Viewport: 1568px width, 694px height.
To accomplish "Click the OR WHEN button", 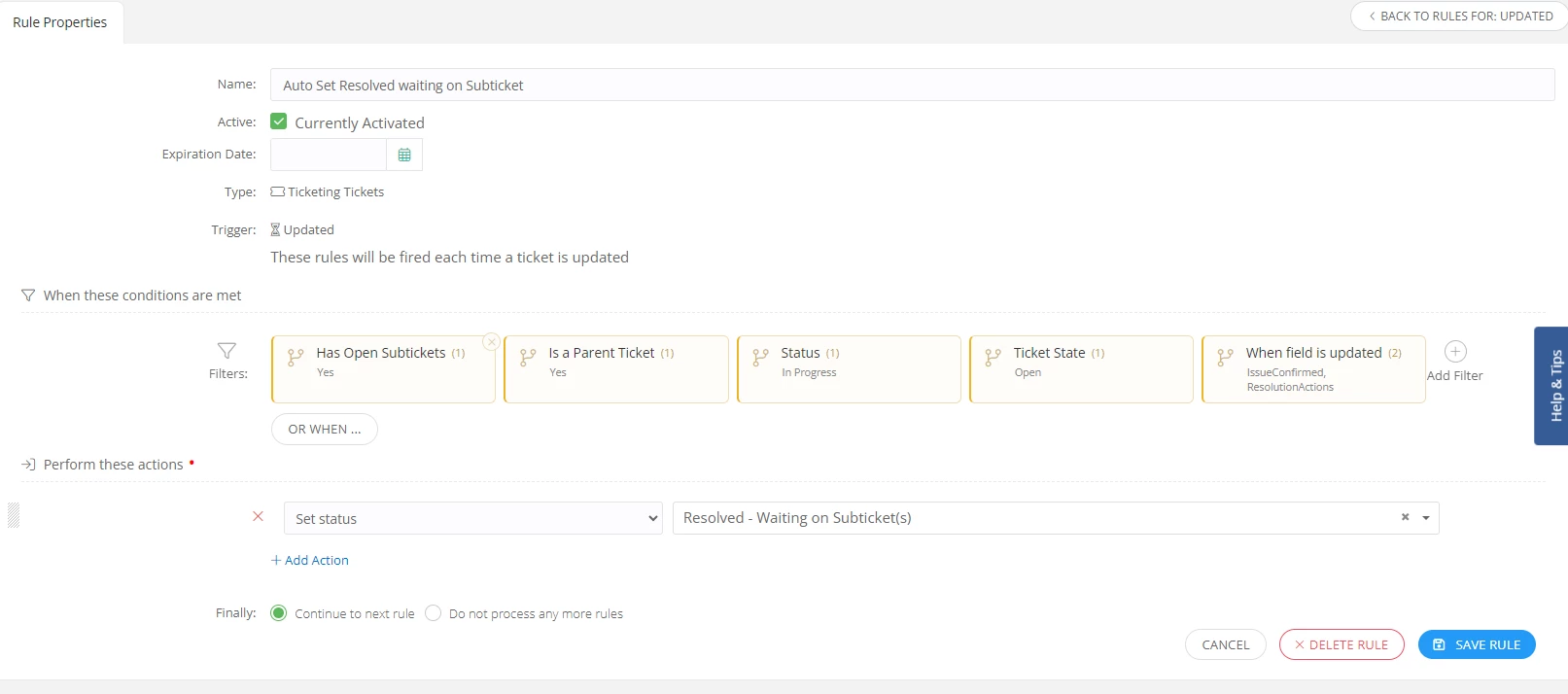I will tap(325, 429).
